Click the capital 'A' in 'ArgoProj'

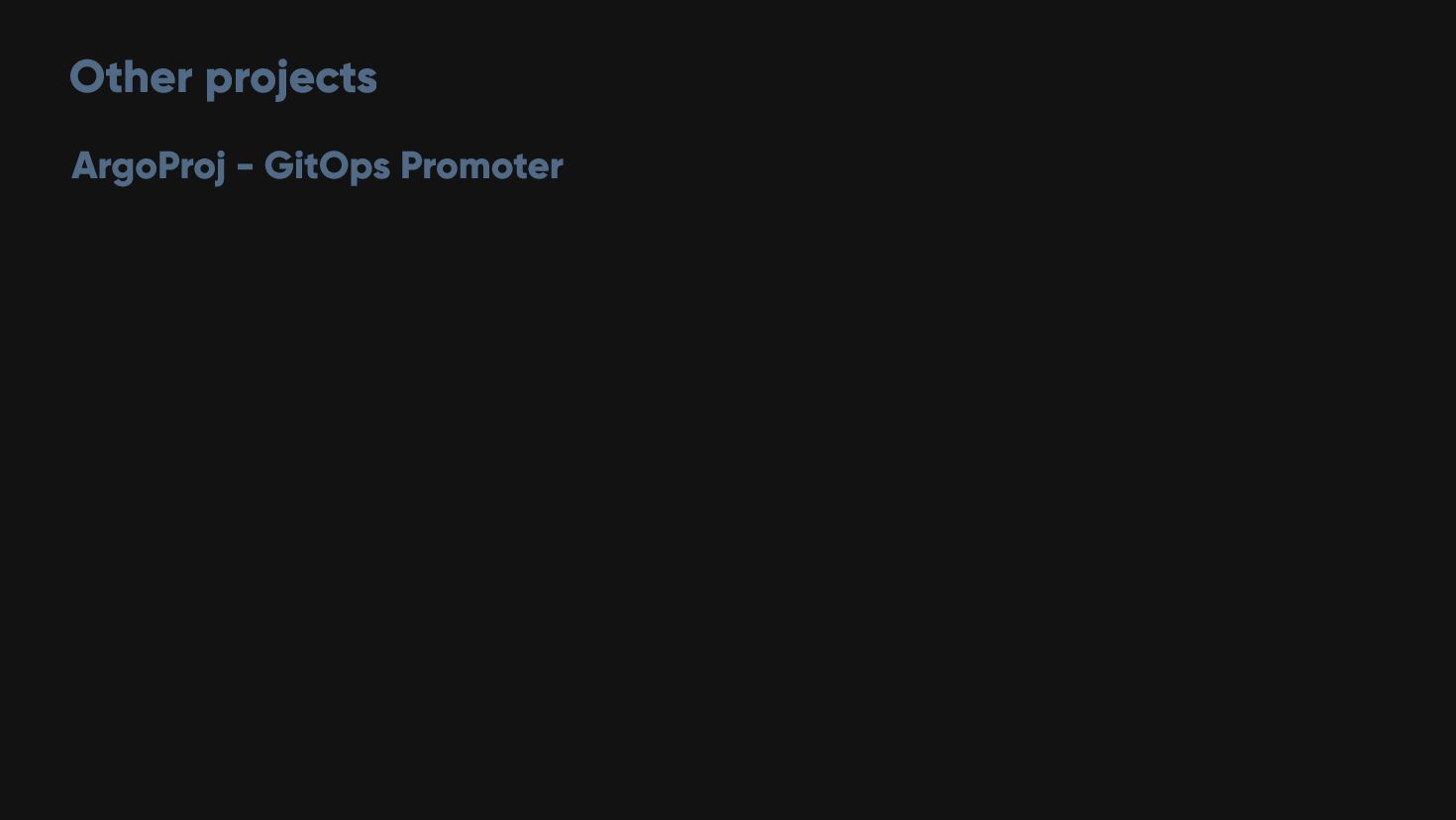tap(85, 165)
